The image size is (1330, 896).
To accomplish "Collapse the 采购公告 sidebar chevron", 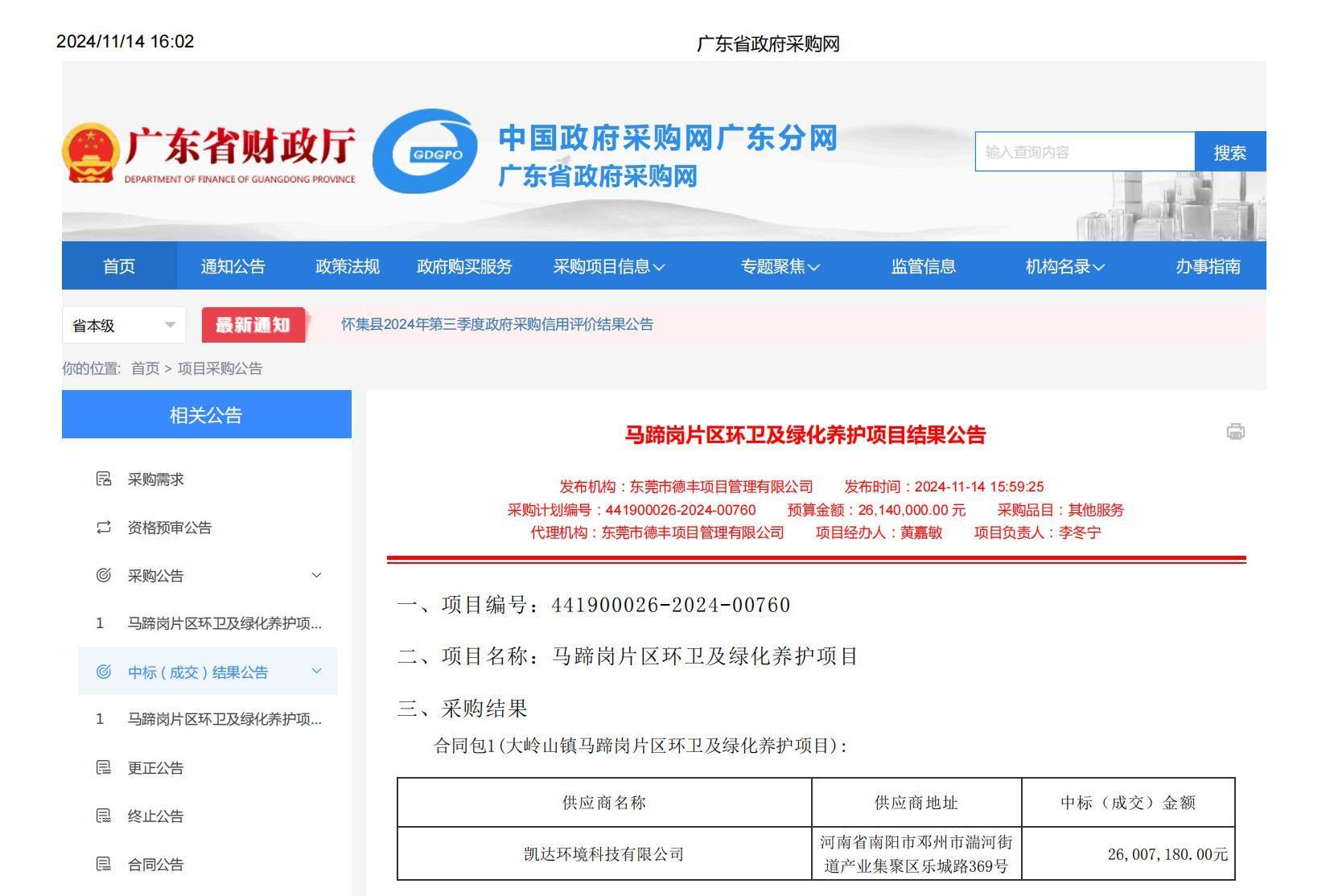I will [x=316, y=575].
